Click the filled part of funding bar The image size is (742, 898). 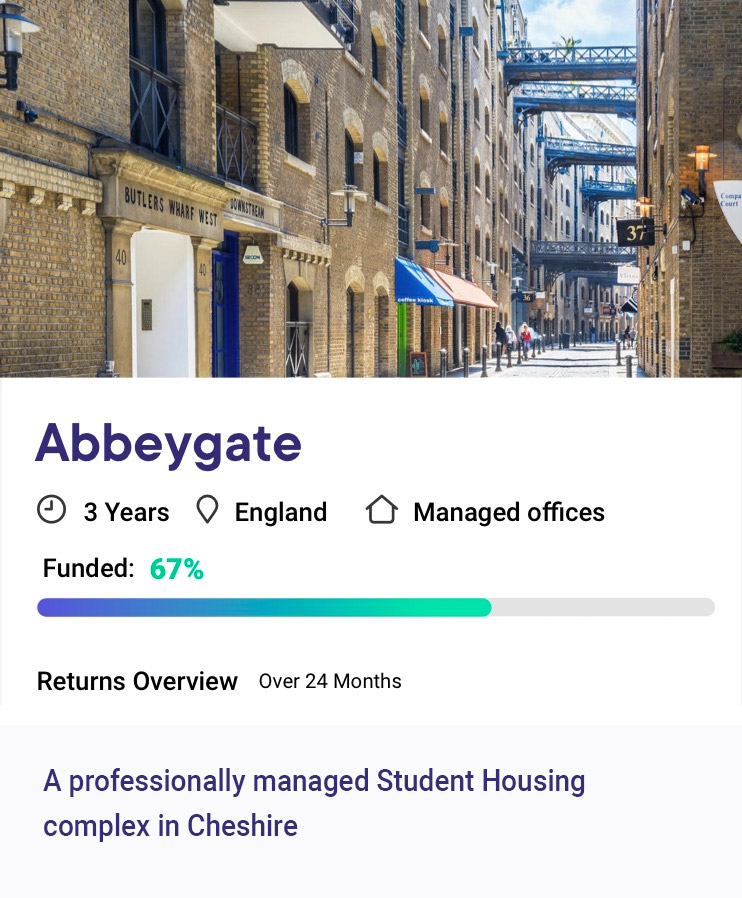coord(264,607)
